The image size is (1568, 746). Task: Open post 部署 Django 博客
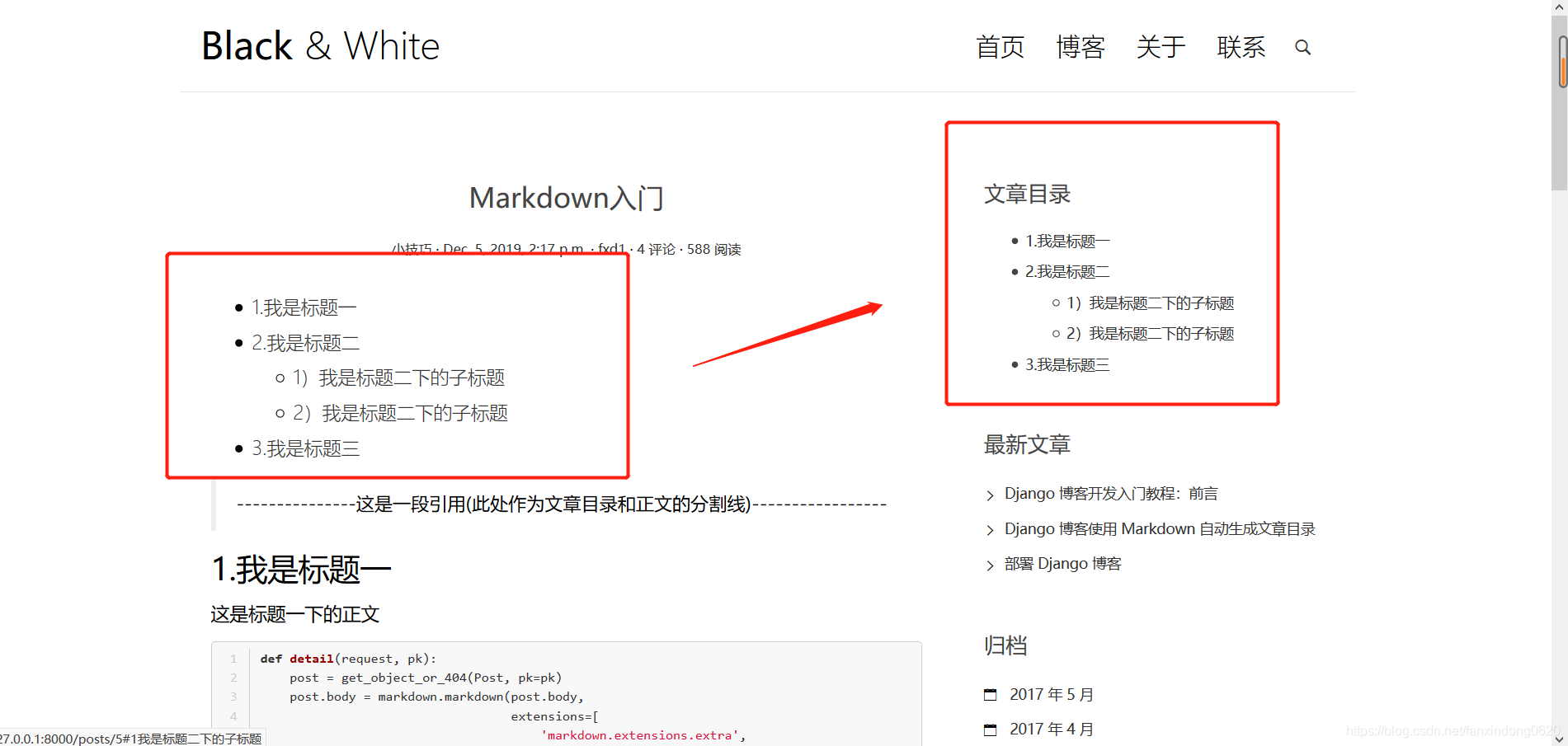pyautogui.click(x=1063, y=564)
